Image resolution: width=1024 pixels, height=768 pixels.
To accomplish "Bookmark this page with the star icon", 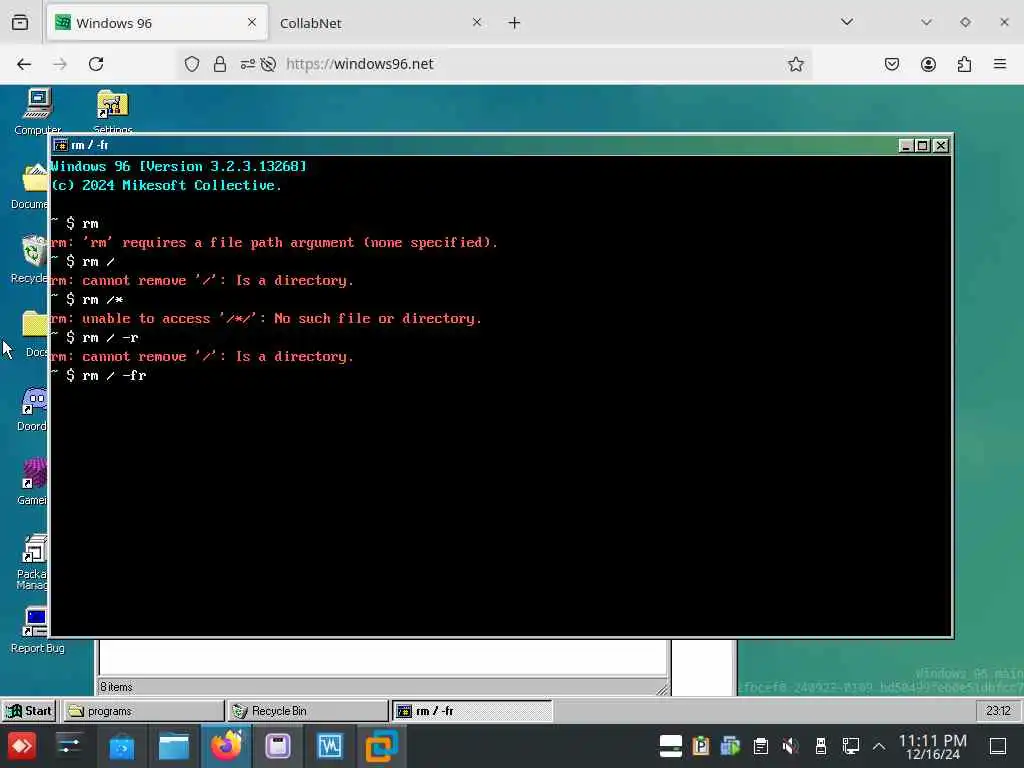I will 795,64.
